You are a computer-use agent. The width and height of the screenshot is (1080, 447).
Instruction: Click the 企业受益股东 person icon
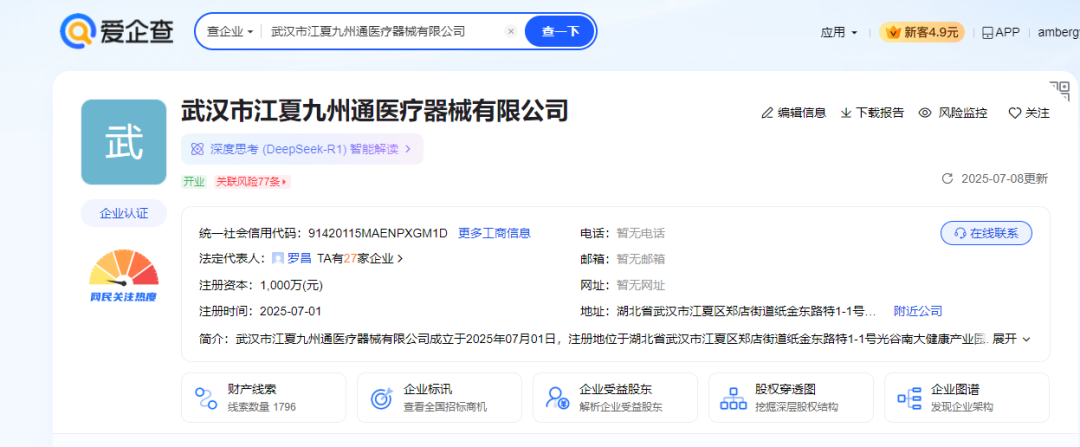click(x=557, y=397)
